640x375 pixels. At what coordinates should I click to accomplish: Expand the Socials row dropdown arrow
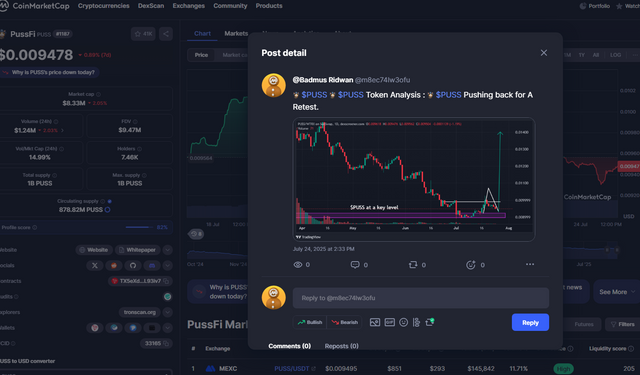pos(167,265)
